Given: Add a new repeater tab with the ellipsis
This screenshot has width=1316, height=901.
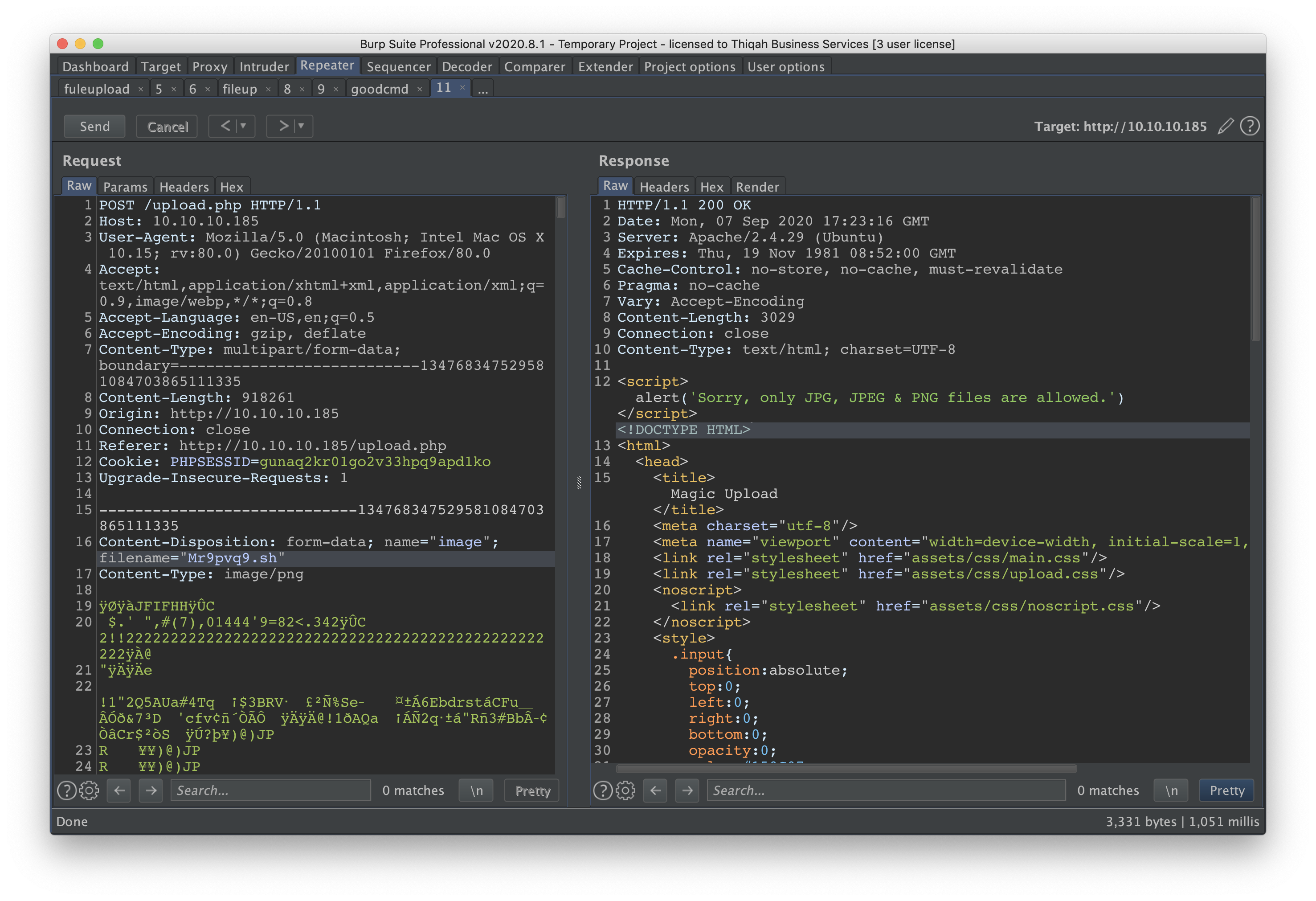Looking at the screenshot, I should tap(482, 89).
